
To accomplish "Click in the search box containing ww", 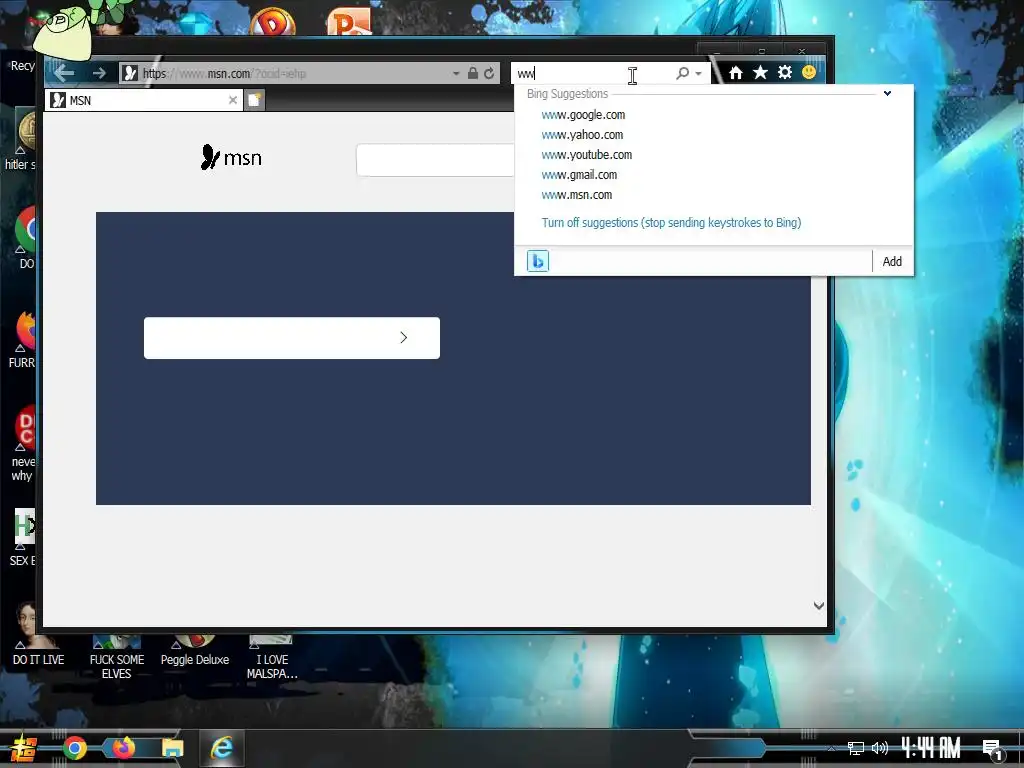I will pyautogui.click(x=591, y=73).
